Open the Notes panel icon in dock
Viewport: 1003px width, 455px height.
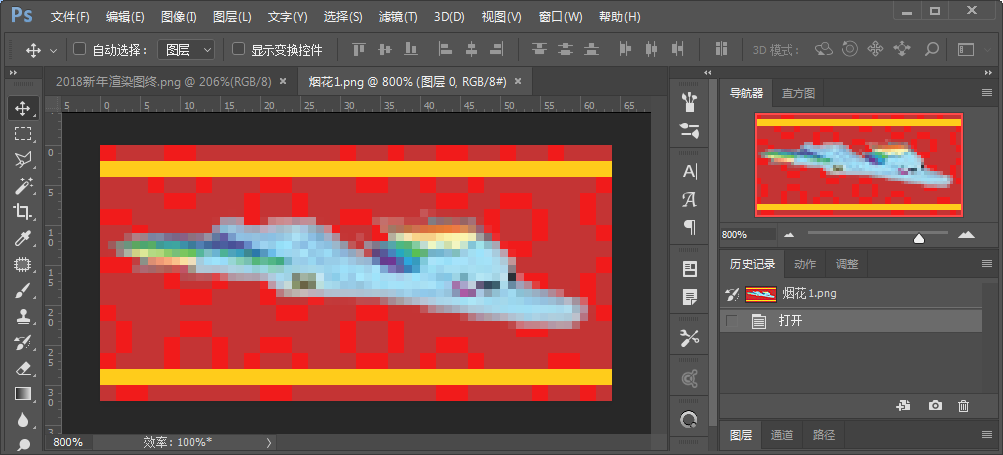tap(690, 297)
